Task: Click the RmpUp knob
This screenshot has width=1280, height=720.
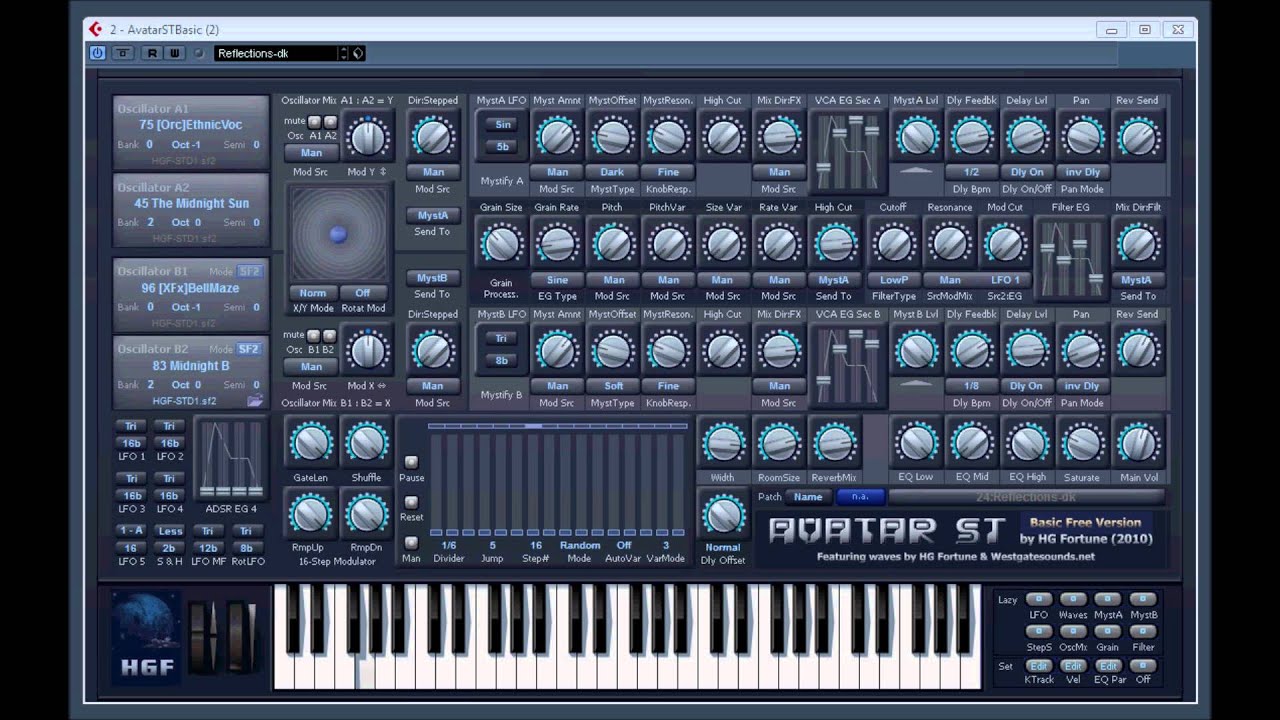Action: [310, 514]
